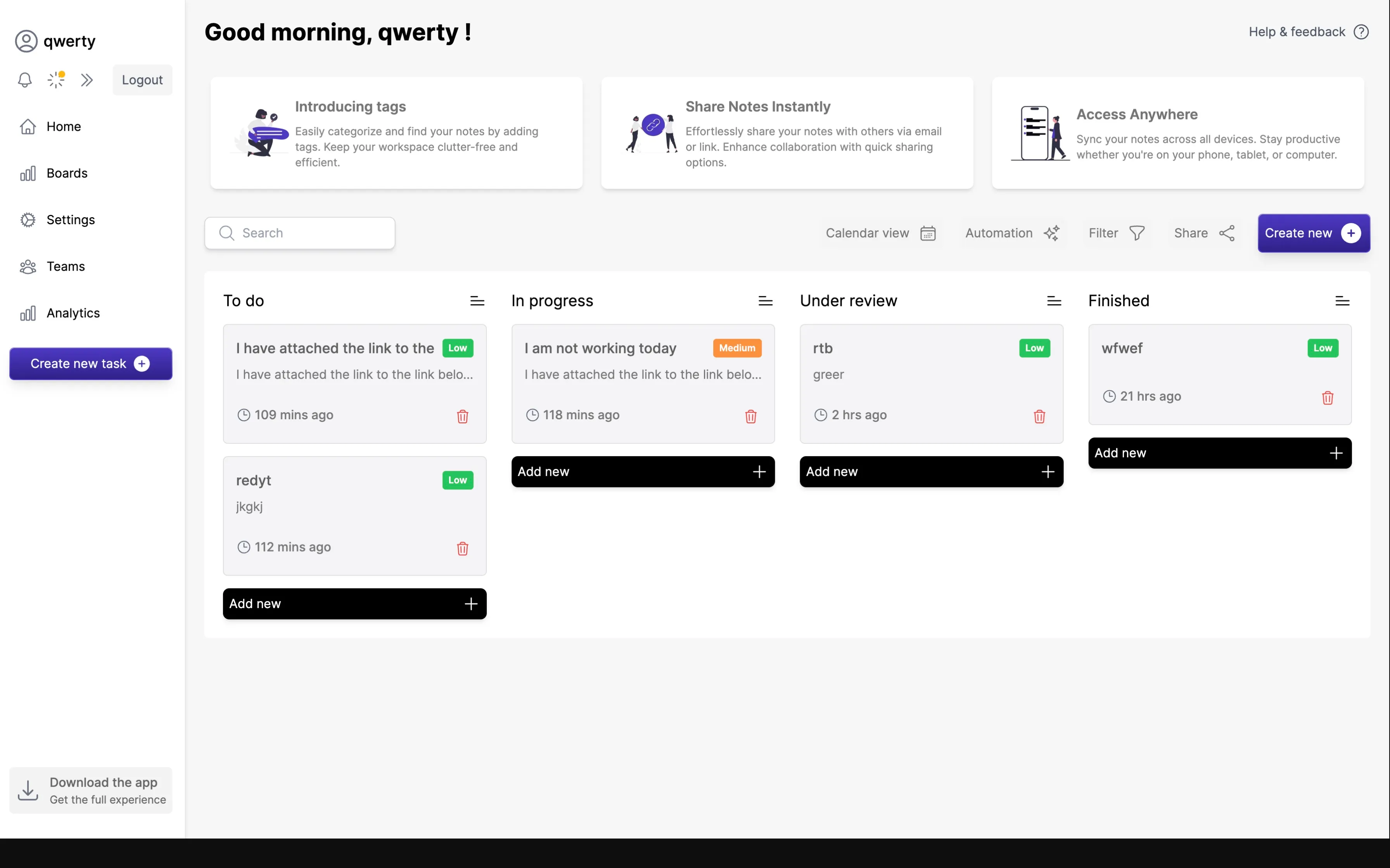Click the 'greer' description text
Viewport: 1390px width, 868px height.
[828, 374]
